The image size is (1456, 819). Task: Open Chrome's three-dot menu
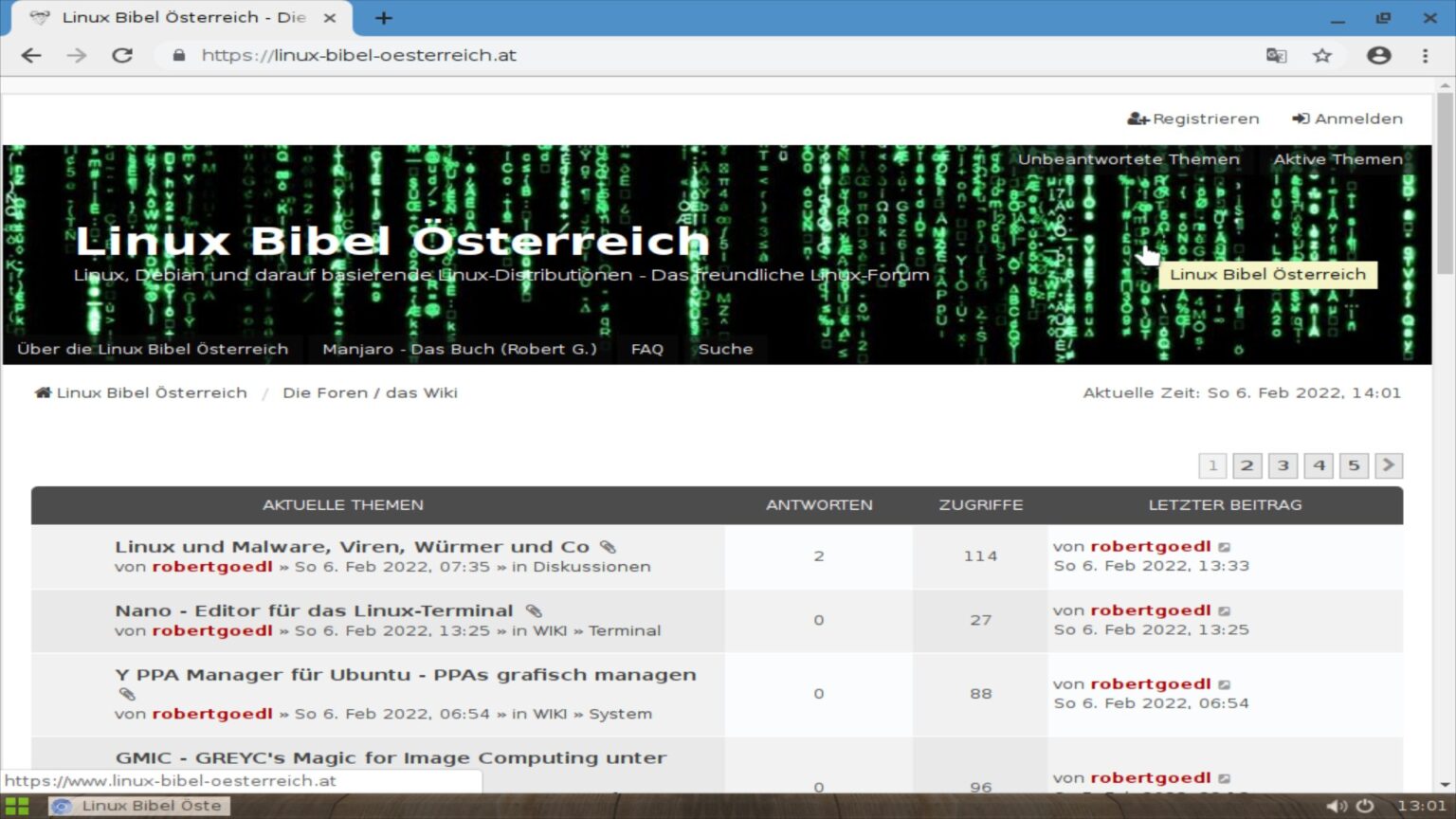pos(1425,55)
